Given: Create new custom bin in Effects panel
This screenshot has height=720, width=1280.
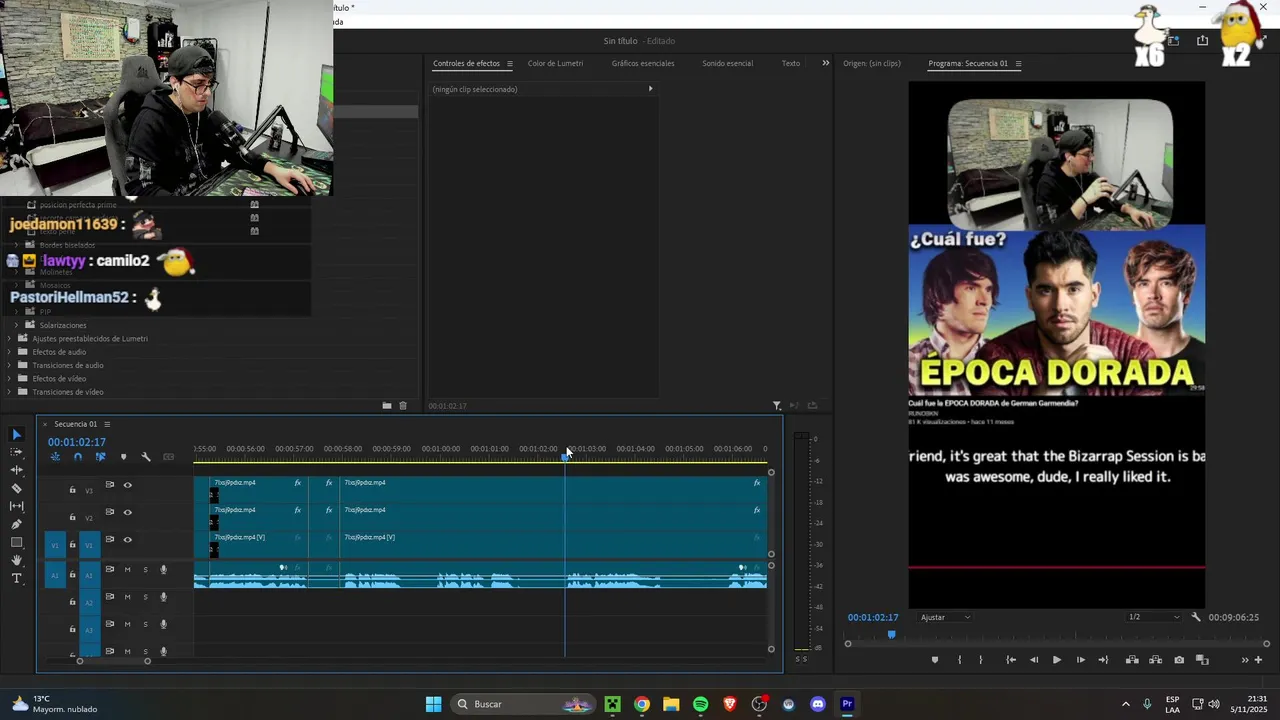Looking at the screenshot, I should (386, 406).
